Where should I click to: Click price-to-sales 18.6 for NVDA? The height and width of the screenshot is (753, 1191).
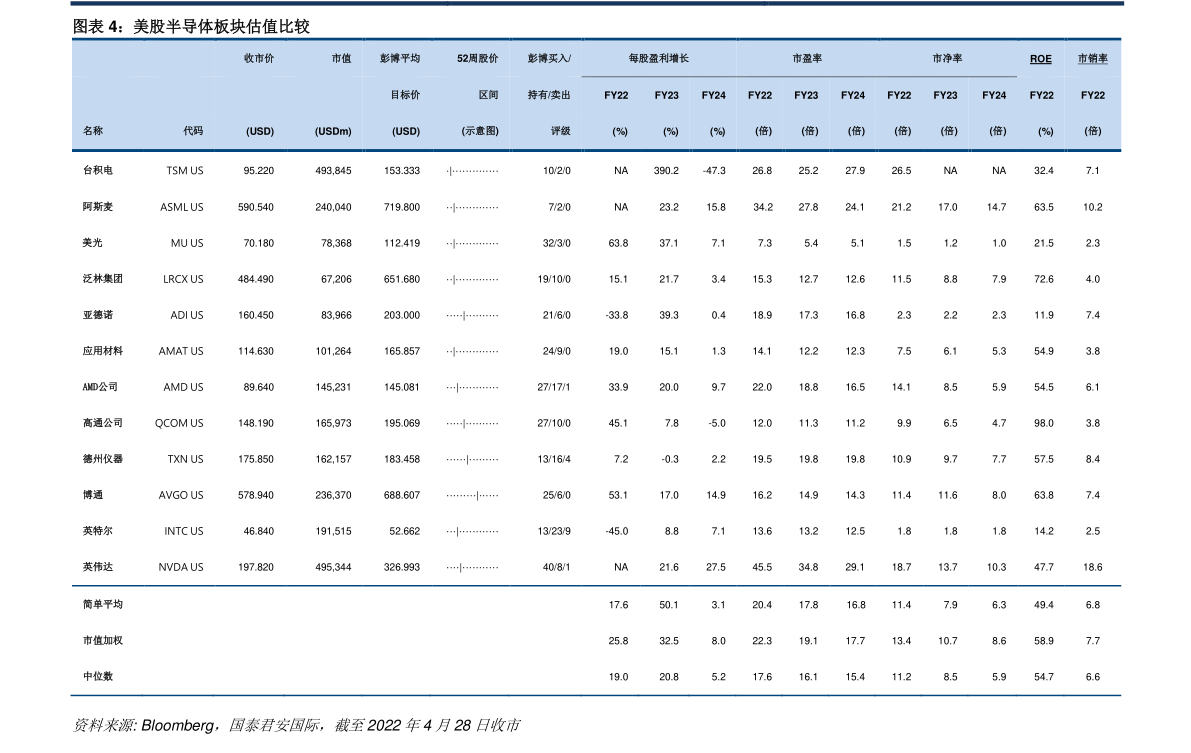pos(1093,568)
